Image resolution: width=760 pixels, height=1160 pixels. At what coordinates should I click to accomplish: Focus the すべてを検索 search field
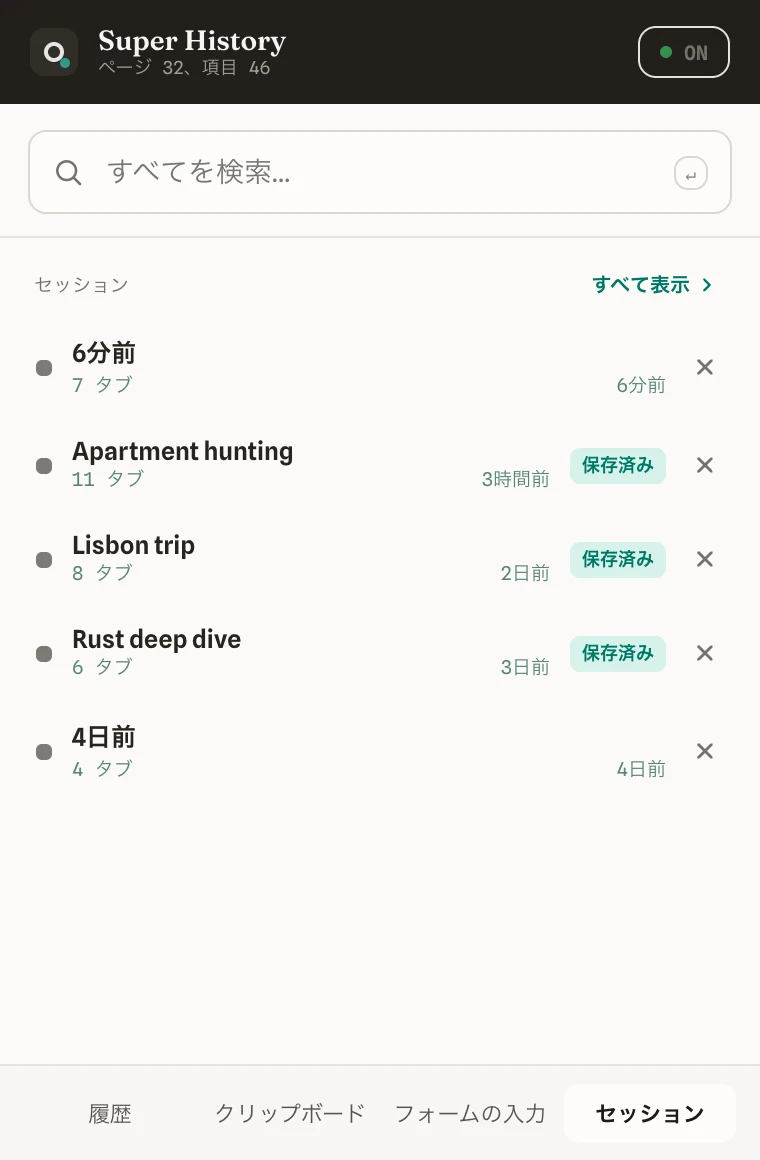[380, 172]
